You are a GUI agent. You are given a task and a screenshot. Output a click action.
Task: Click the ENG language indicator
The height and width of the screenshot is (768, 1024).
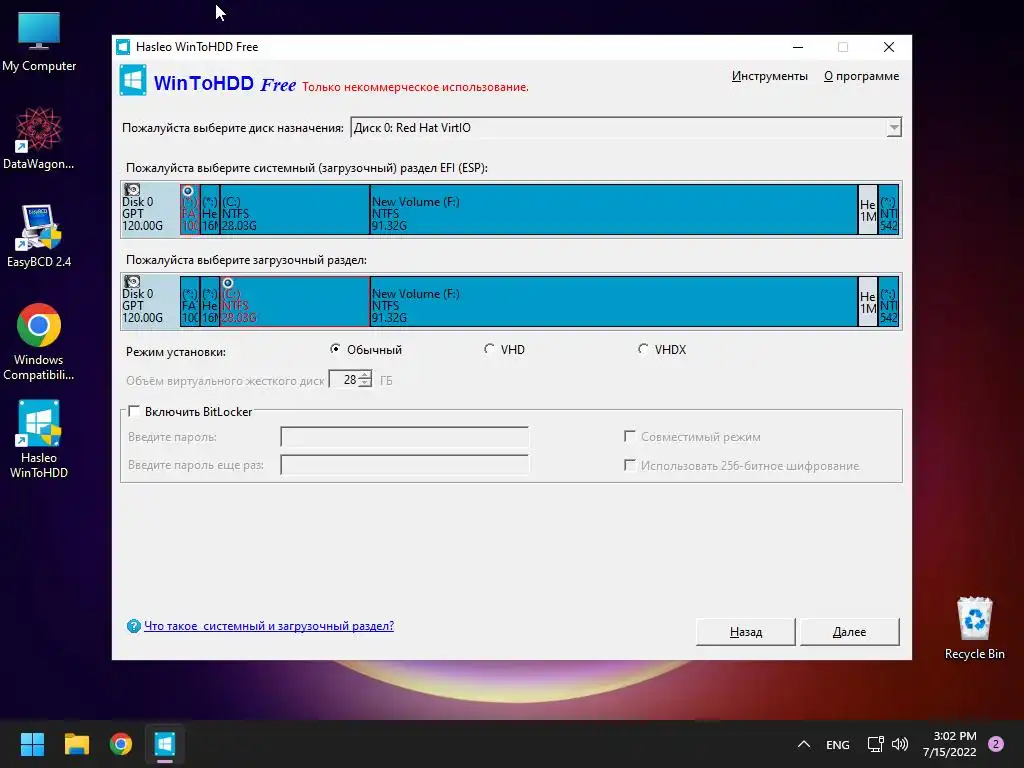838,744
